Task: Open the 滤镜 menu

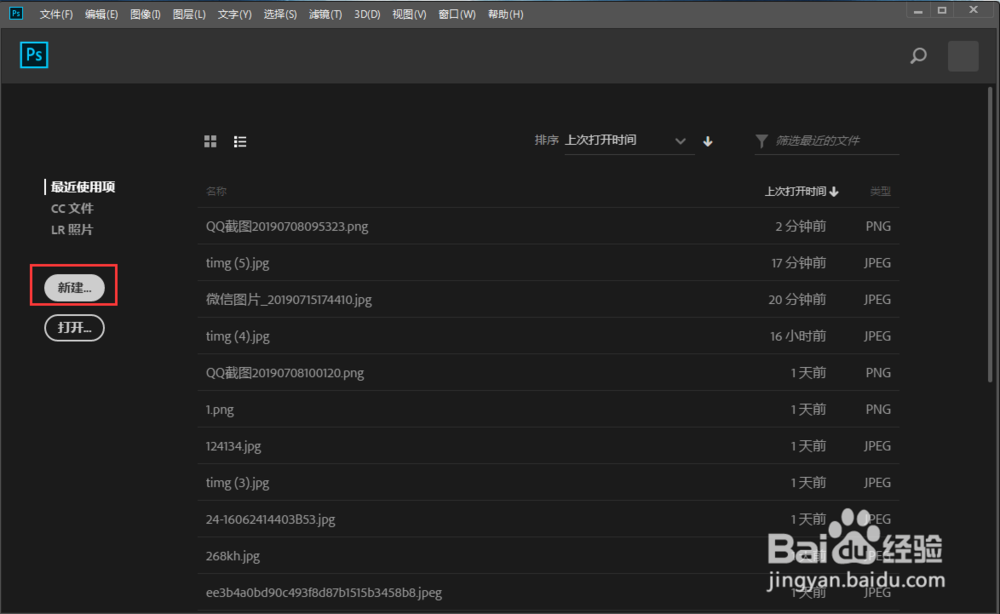Action: pos(324,14)
